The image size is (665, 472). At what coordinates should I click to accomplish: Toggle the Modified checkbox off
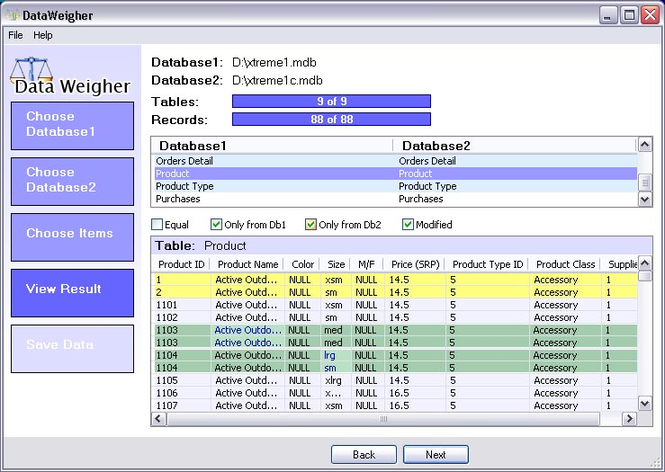coord(408,224)
